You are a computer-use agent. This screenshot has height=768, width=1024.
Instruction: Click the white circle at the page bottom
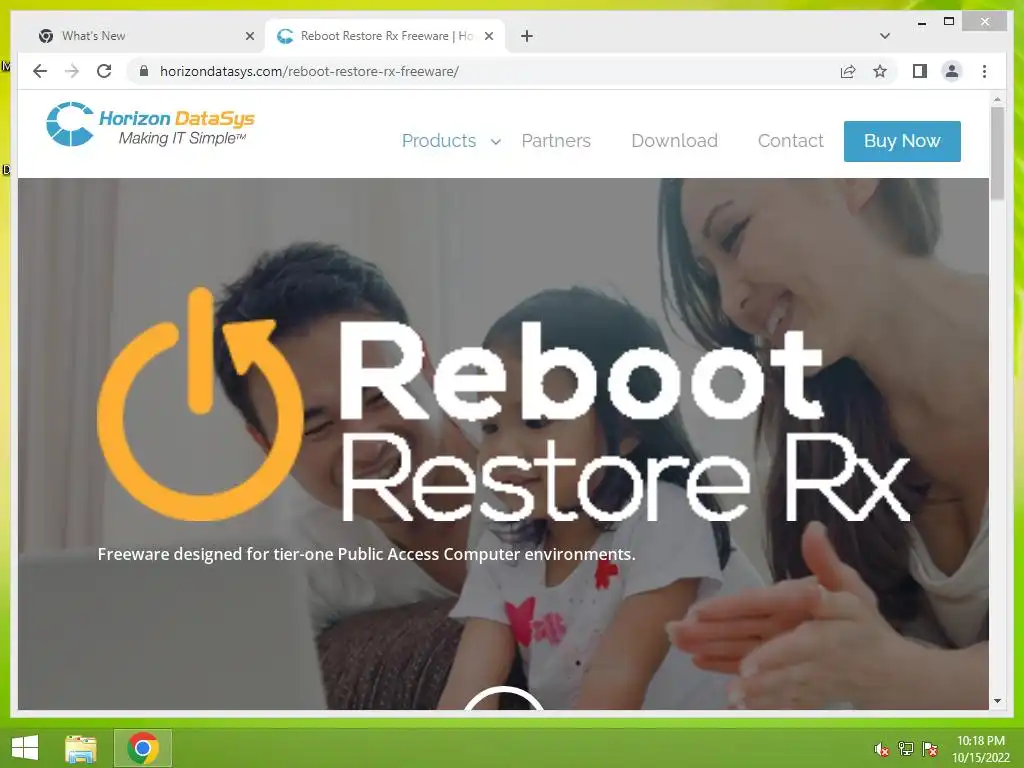(x=504, y=697)
